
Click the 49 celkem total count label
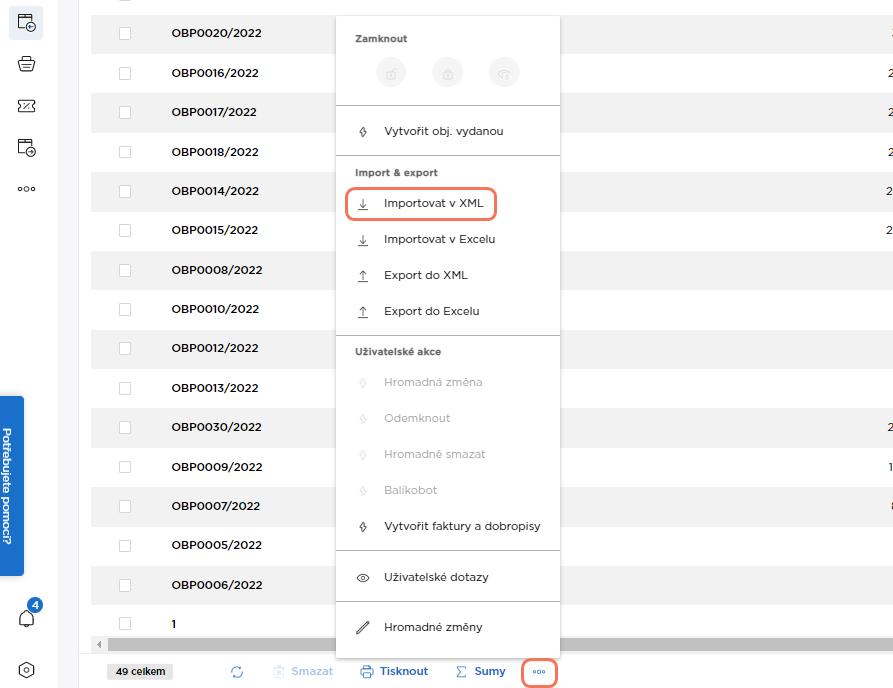click(x=140, y=671)
